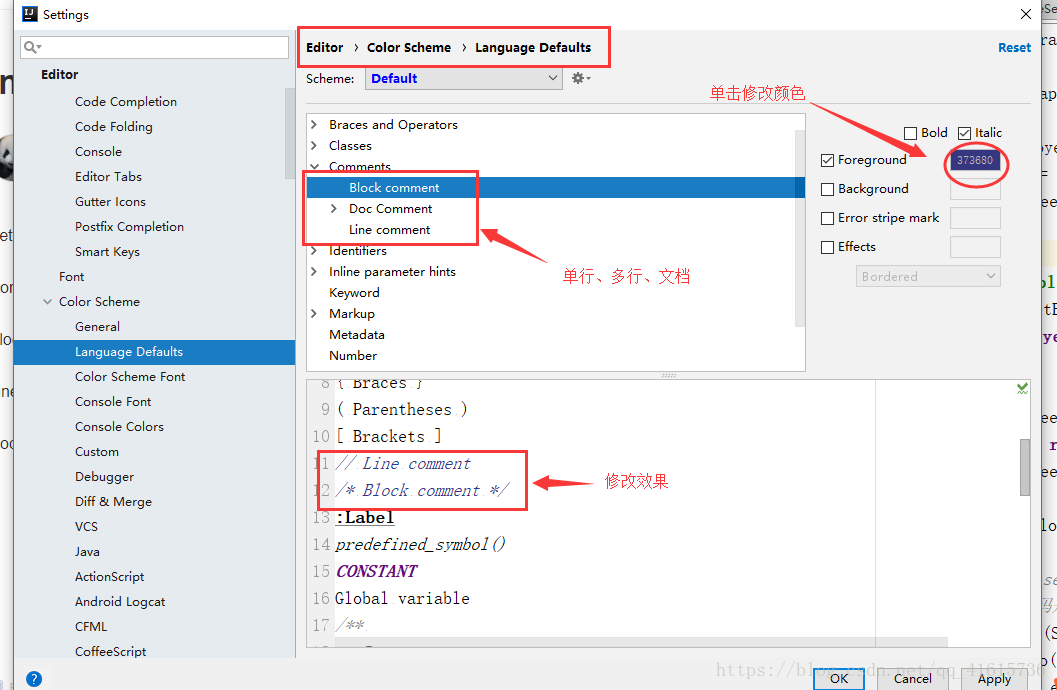Enable Error stripe mark checkbox
Image resolution: width=1057 pixels, height=690 pixels.
pyautogui.click(x=827, y=218)
